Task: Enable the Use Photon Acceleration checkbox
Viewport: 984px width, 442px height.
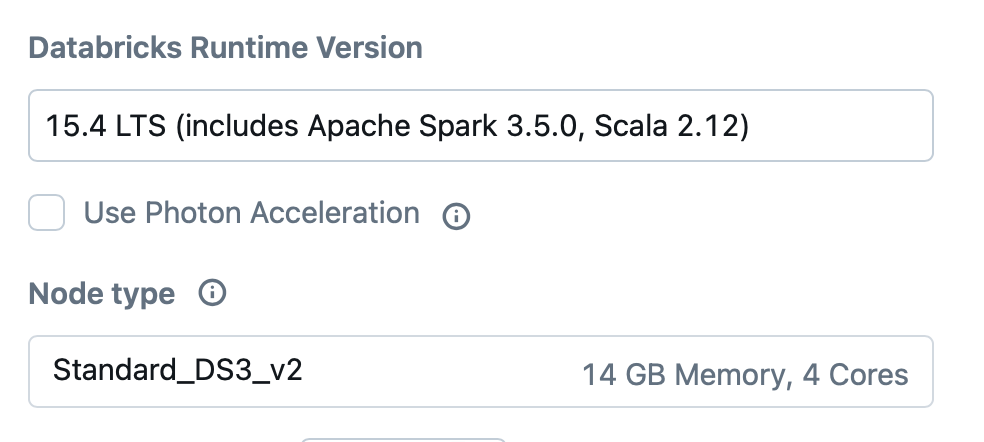Action: tap(47, 213)
